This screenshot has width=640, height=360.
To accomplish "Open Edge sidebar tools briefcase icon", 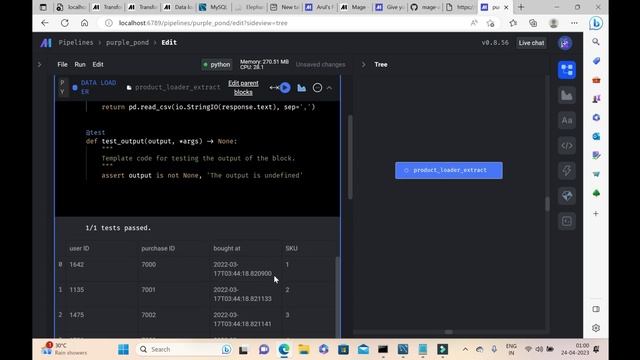I will 596,80.
